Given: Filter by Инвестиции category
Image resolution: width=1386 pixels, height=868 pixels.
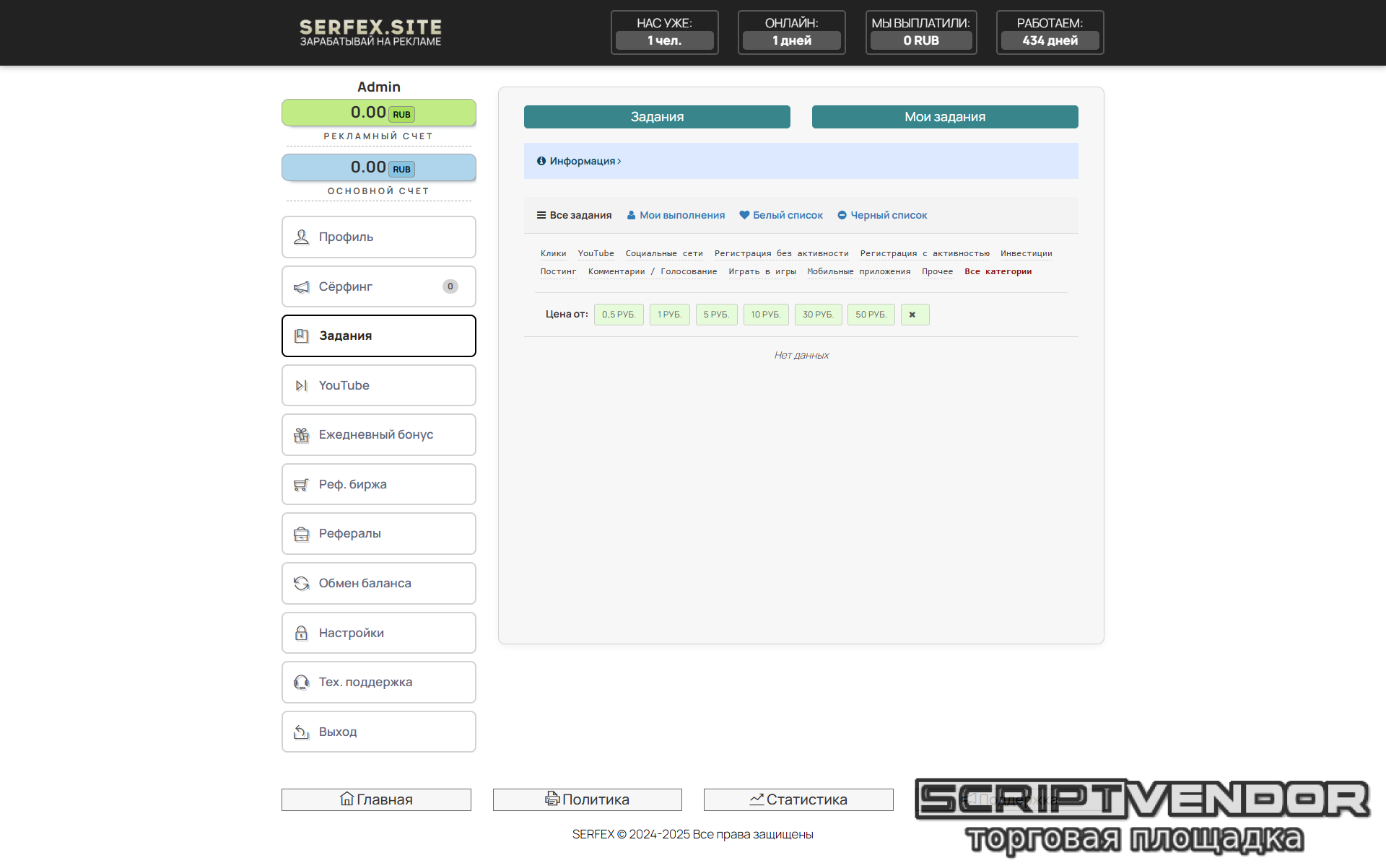Looking at the screenshot, I should pos(1026,253).
